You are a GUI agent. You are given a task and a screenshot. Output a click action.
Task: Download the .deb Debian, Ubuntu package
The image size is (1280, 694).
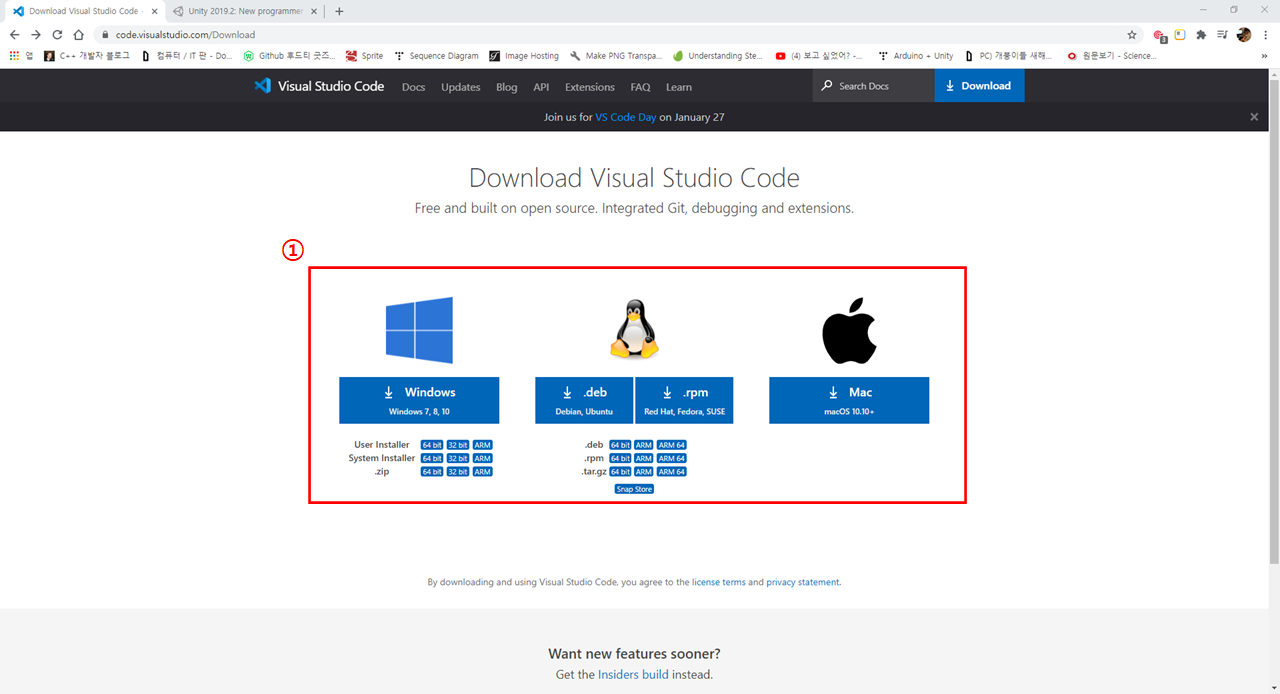[584, 400]
